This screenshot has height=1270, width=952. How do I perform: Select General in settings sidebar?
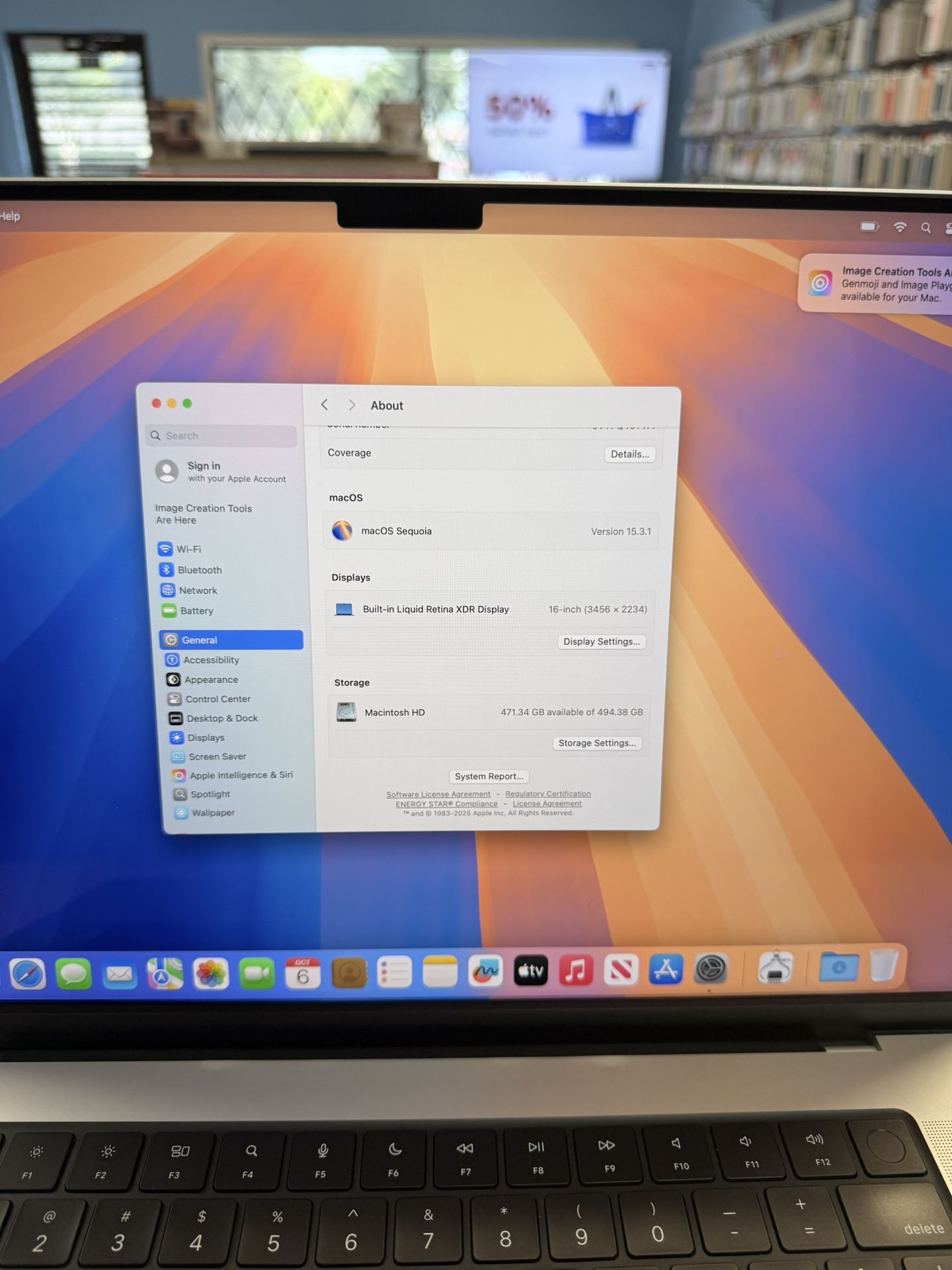(x=231, y=640)
